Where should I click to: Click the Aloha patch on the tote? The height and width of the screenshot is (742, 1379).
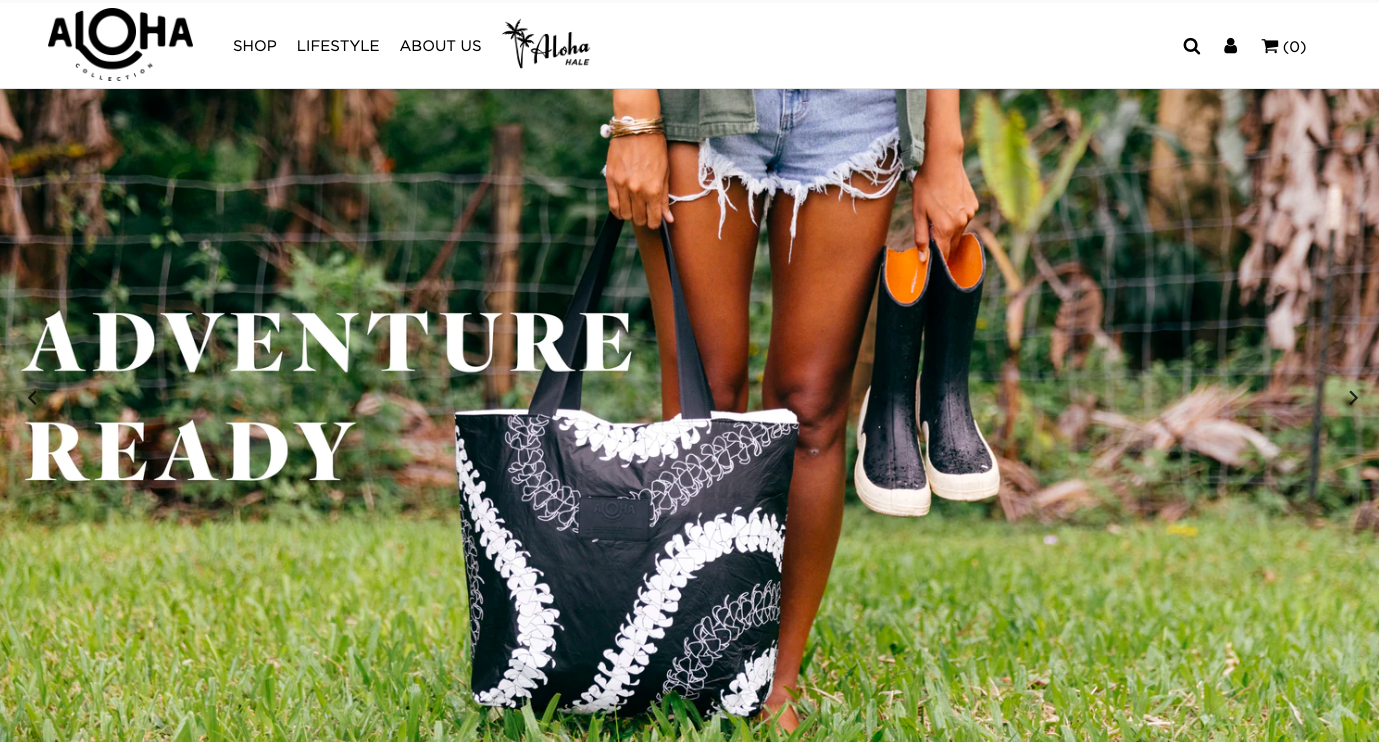click(x=615, y=515)
